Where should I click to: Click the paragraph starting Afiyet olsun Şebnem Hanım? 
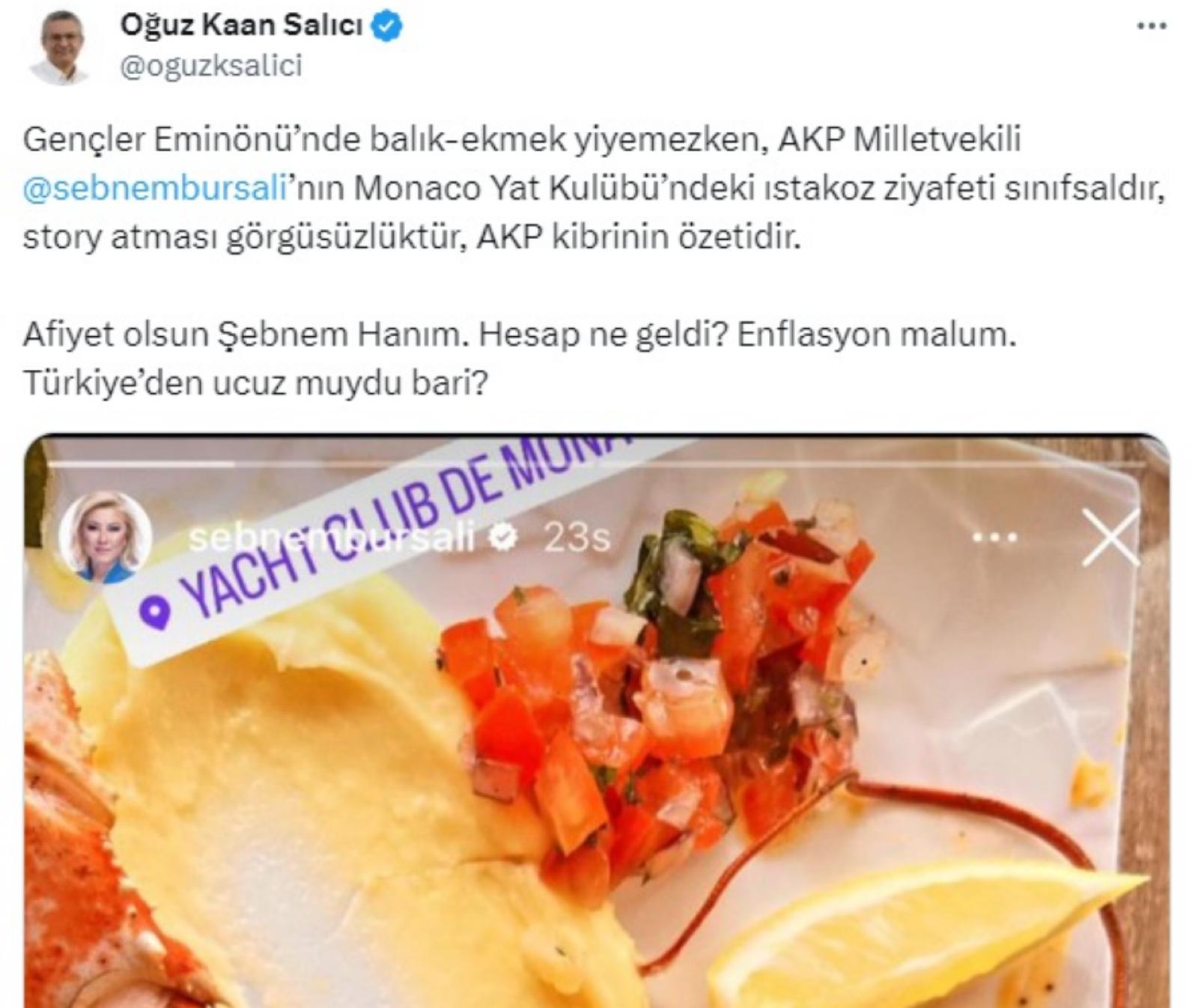(x=520, y=359)
